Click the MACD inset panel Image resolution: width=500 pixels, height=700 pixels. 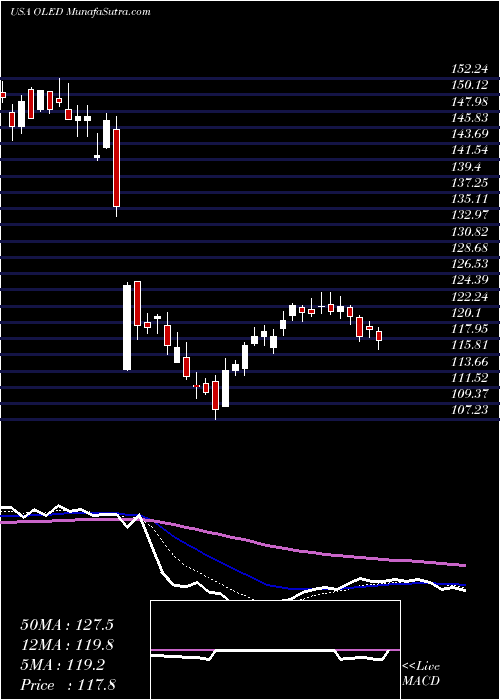click(x=275, y=650)
